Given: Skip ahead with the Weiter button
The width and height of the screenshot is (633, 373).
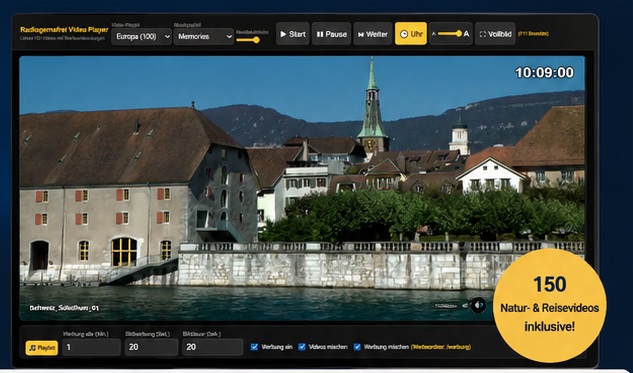Looking at the screenshot, I should pos(373,34).
